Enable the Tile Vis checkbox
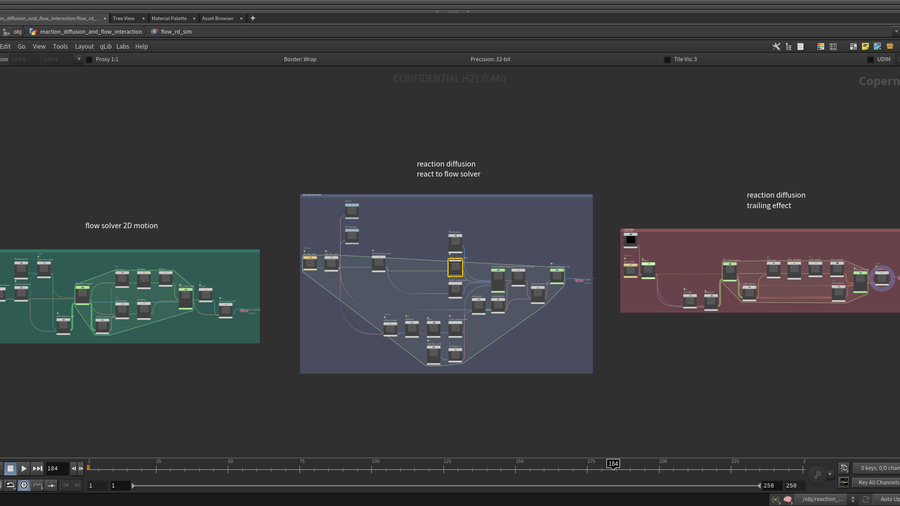Viewport: 900px width, 506px height. pos(667,59)
